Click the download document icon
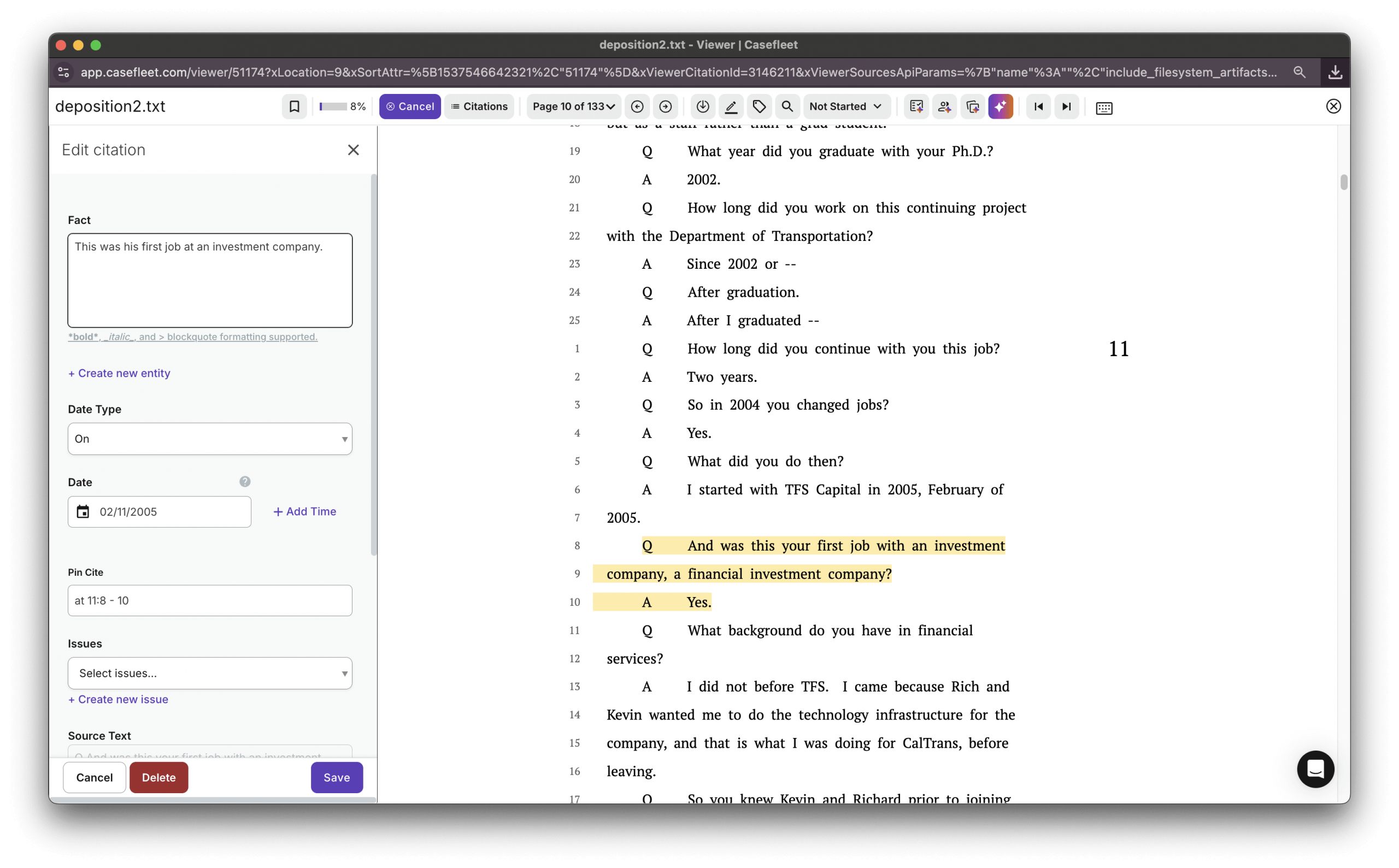 [x=702, y=107]
